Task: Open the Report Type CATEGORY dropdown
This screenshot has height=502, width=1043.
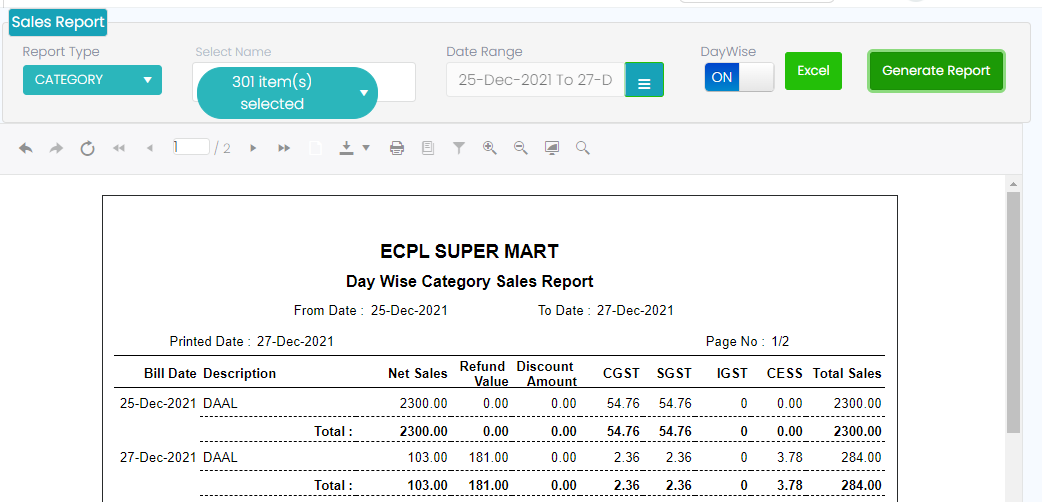Action: tap(92, 80)
